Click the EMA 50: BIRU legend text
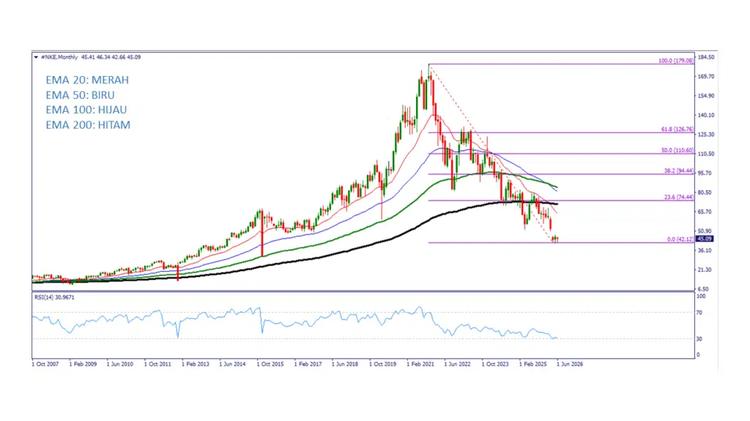 pyautogui.click(x=80, y=95)
